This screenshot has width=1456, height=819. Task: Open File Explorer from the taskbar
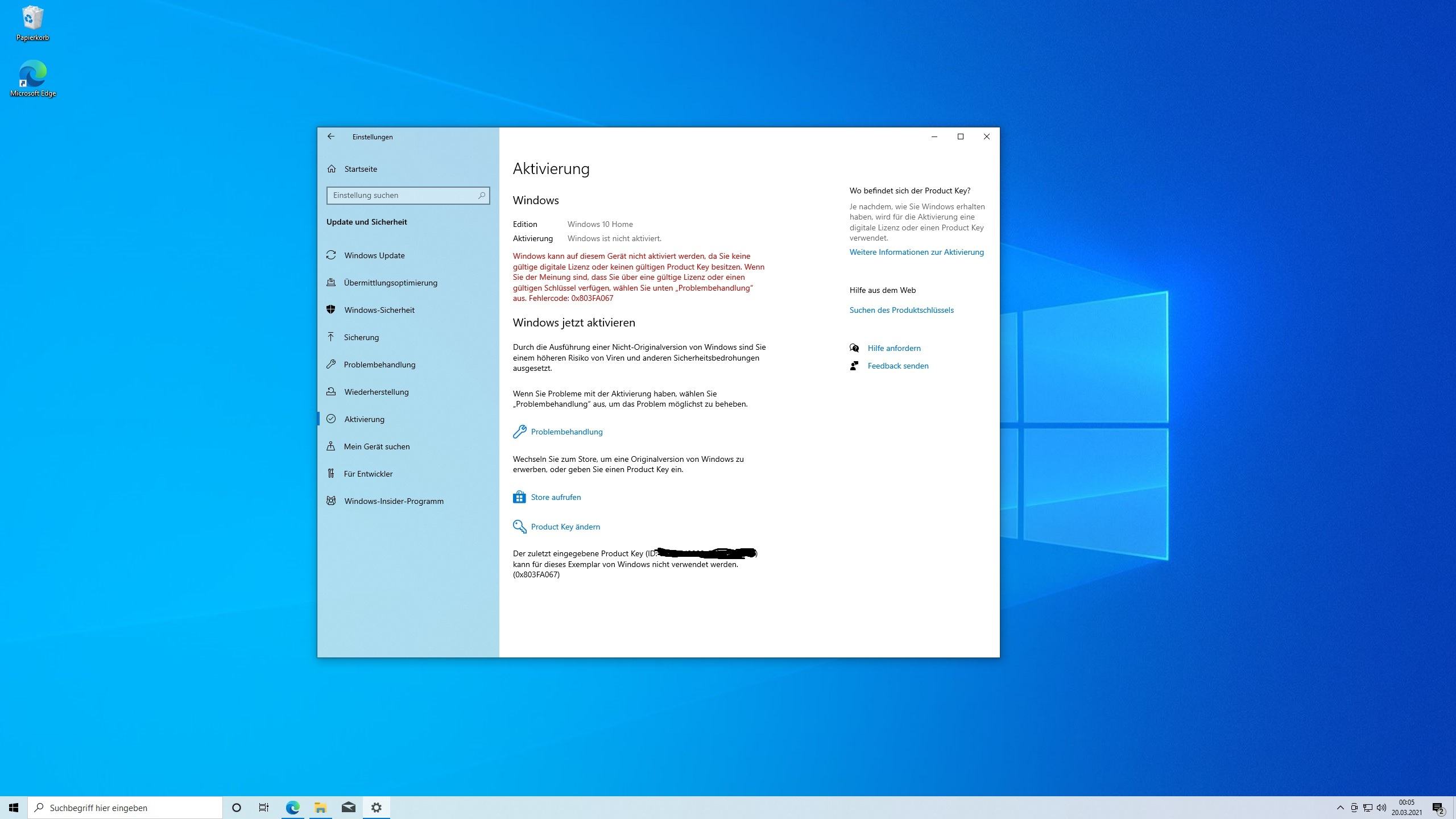coord(320,808)
